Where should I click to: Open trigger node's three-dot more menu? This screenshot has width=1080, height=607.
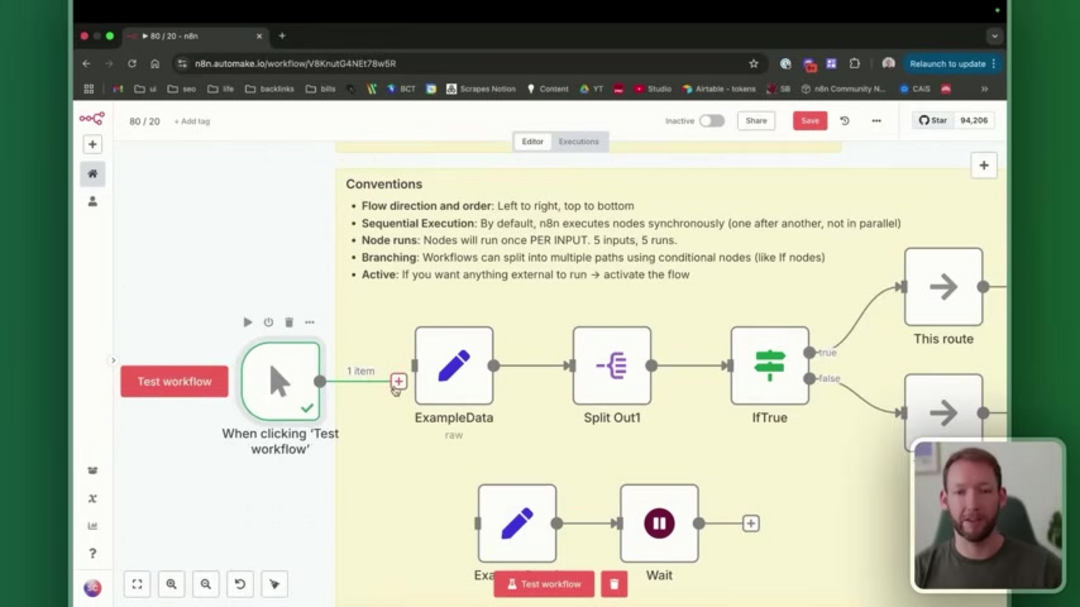[309, 322]
